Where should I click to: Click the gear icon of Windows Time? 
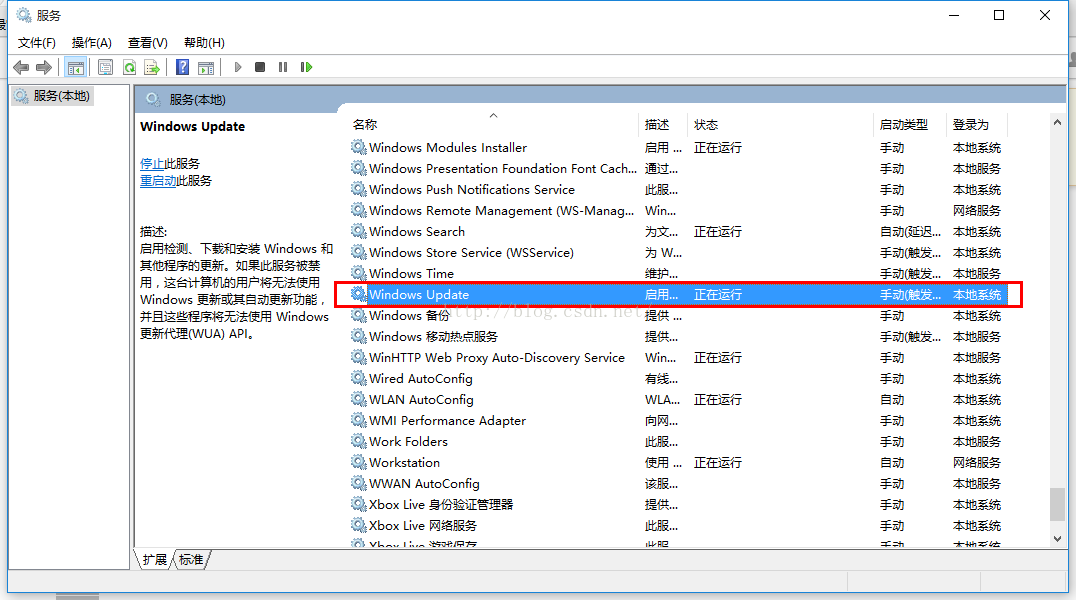(x=358, y=273)
